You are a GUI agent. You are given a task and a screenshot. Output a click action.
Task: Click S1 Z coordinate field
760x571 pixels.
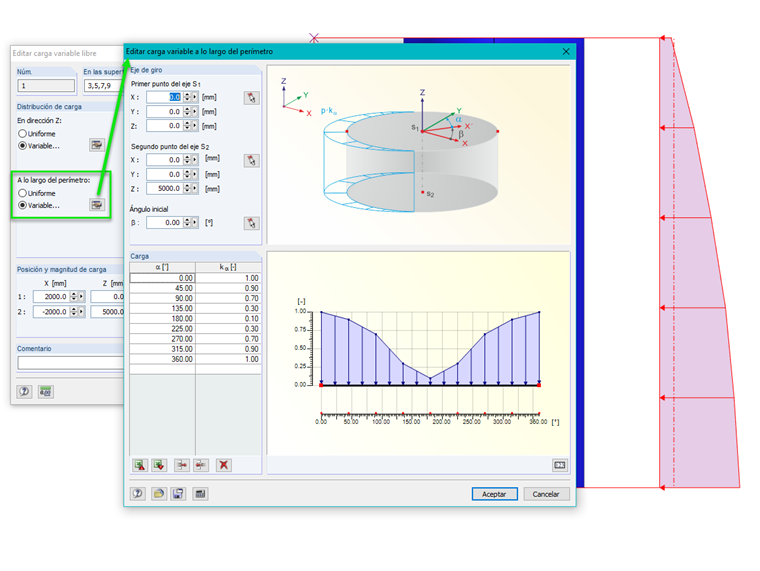[164, 126]
